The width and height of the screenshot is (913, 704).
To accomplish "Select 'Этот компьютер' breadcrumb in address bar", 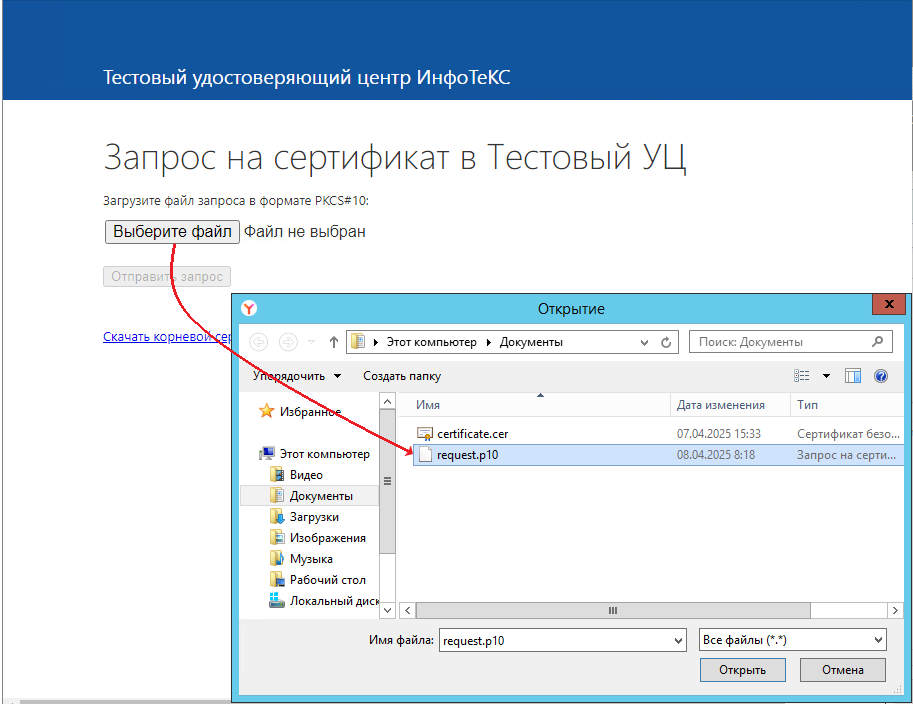I will click(x=431, y=342).
